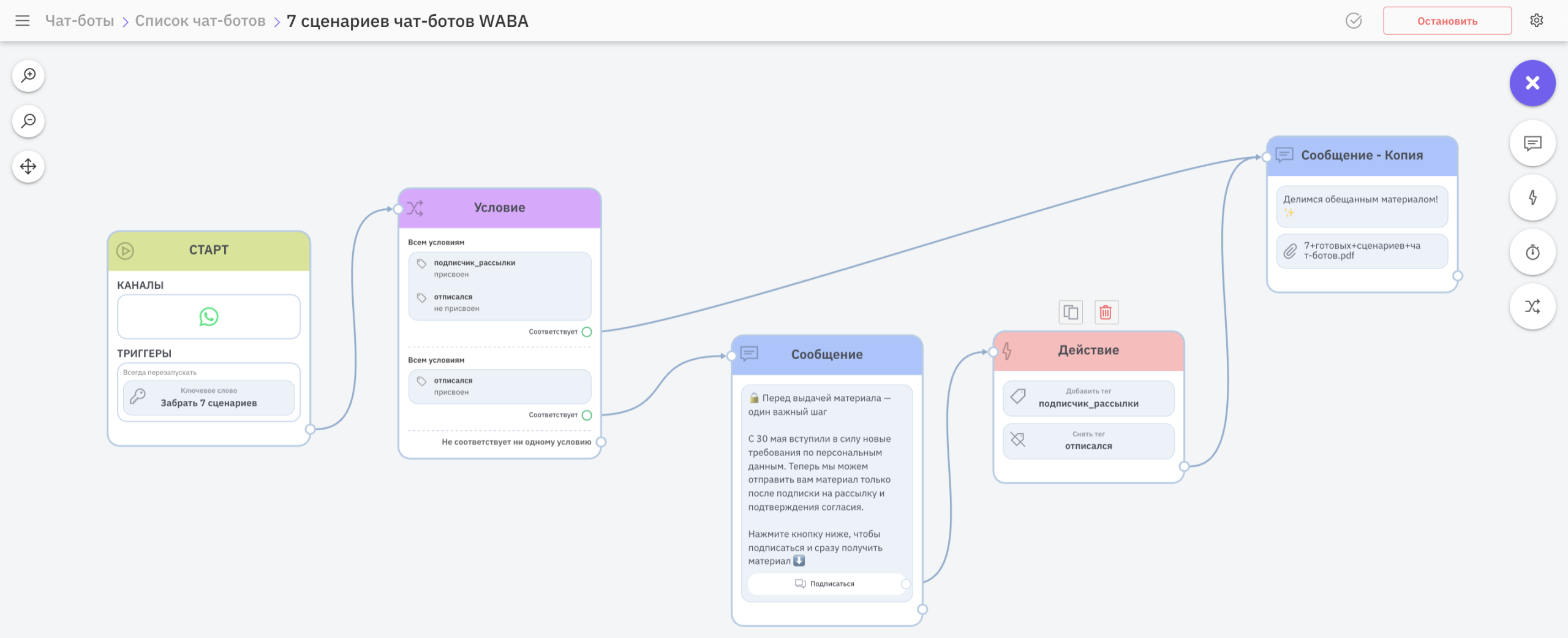Go to Чат-боты breadcrumb

pos(80,21)
